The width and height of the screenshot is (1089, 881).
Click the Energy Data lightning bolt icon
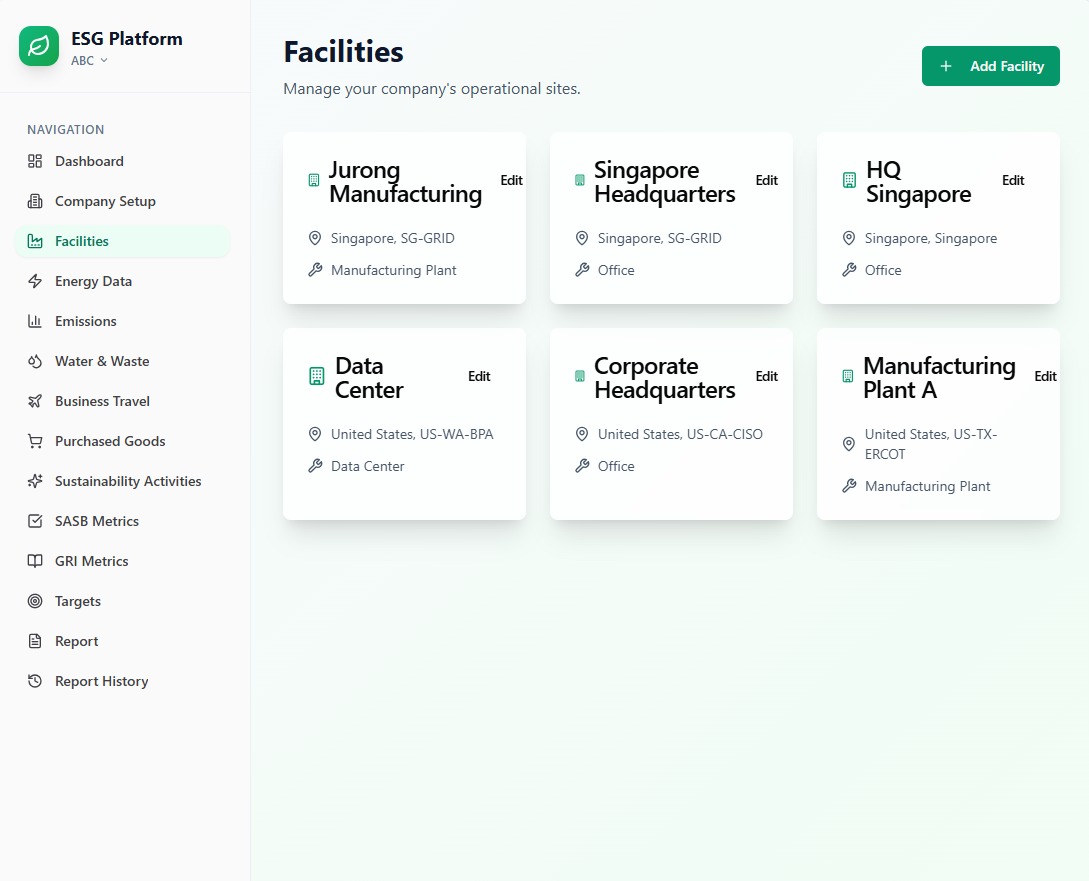35,281
